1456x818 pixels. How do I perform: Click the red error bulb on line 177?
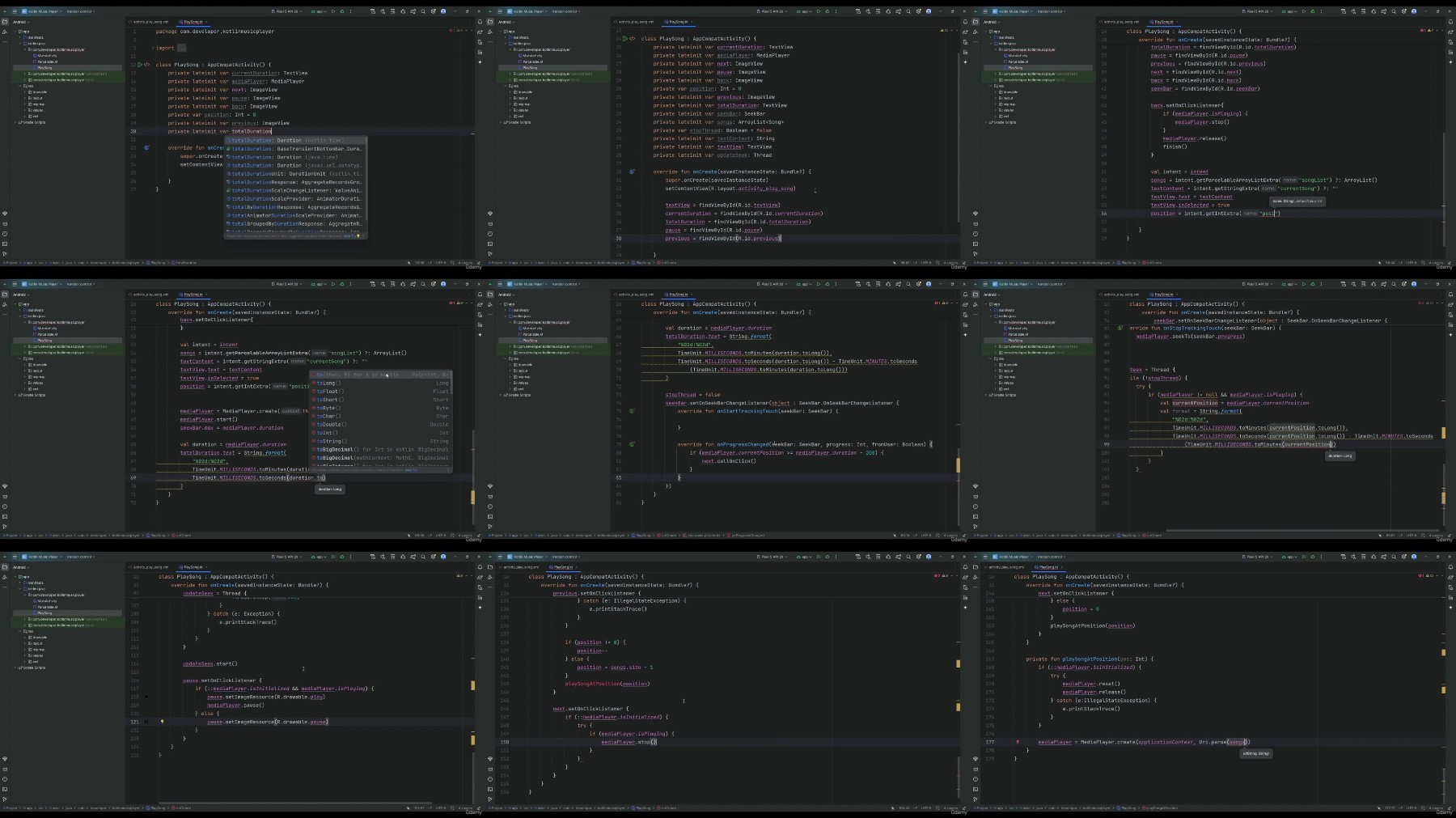point(1018,742)
